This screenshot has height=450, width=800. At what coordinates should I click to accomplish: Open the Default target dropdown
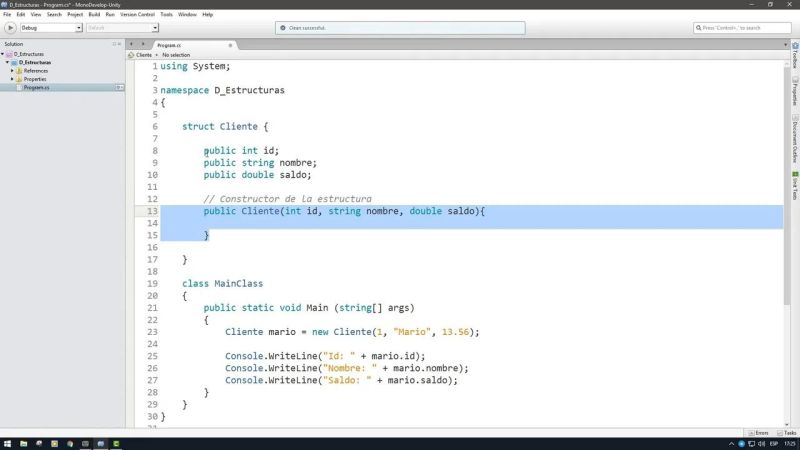(x=122, y=28)
